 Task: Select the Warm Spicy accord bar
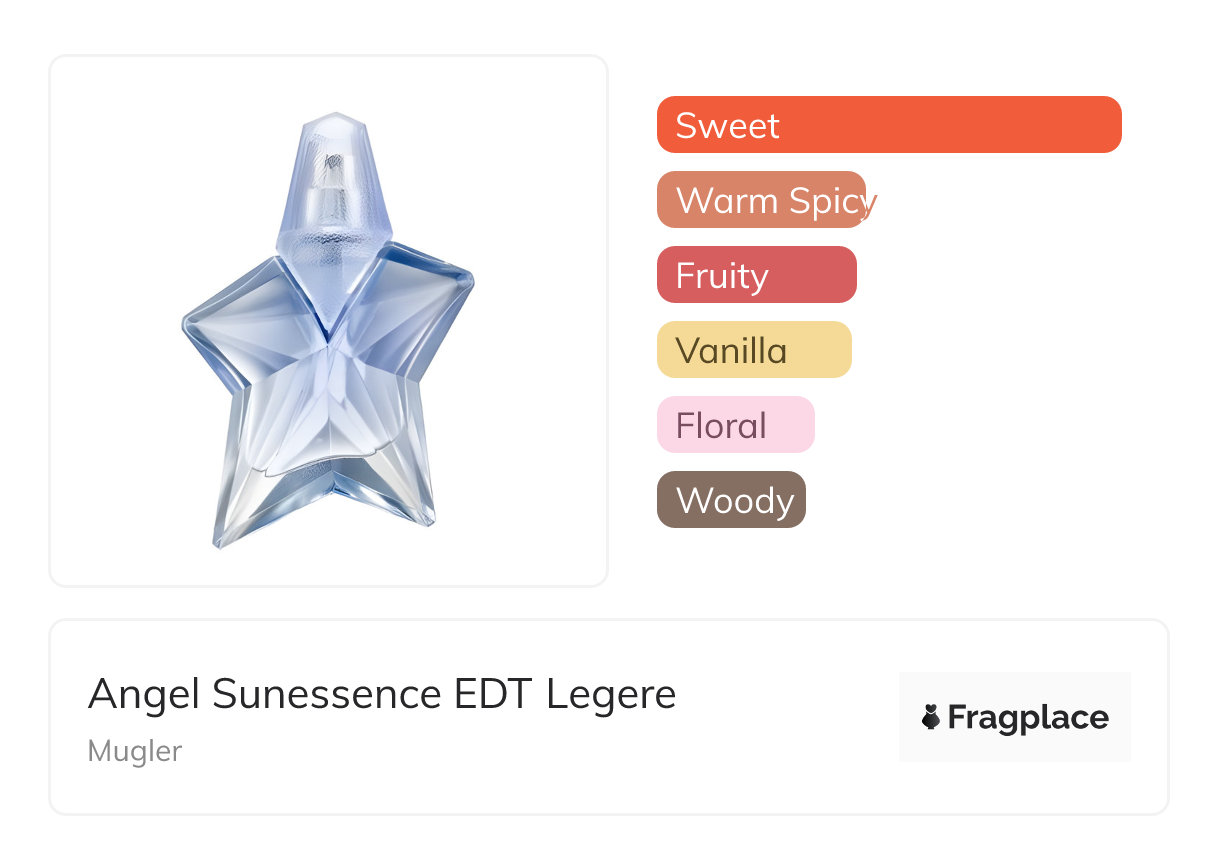[761, 200]
